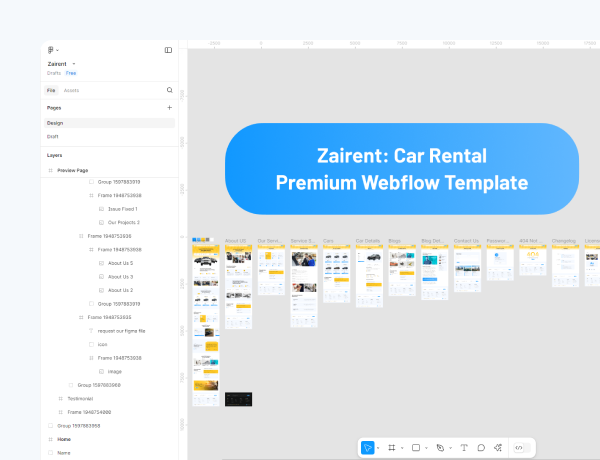
Task: Click the yellow color swatch above Home frame
Action: pos(203,240)
